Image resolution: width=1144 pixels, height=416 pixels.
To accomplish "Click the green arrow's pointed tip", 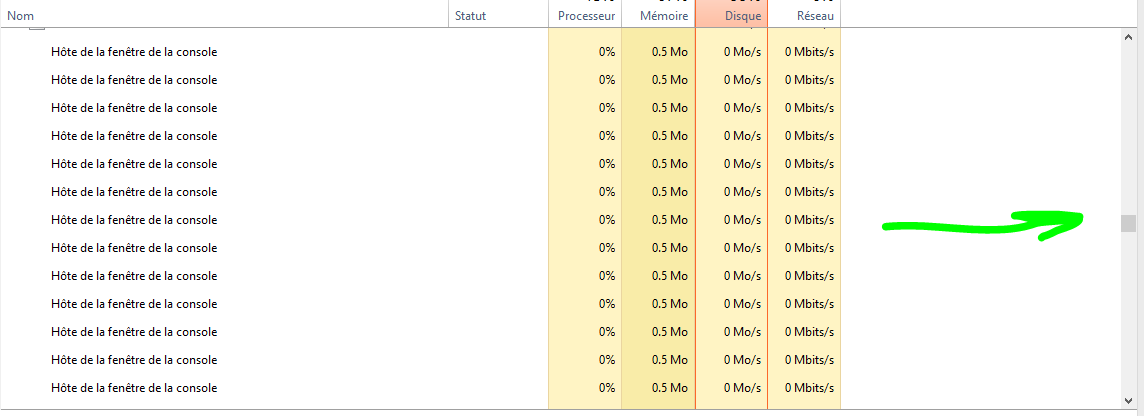I will tap(1082, 216).
